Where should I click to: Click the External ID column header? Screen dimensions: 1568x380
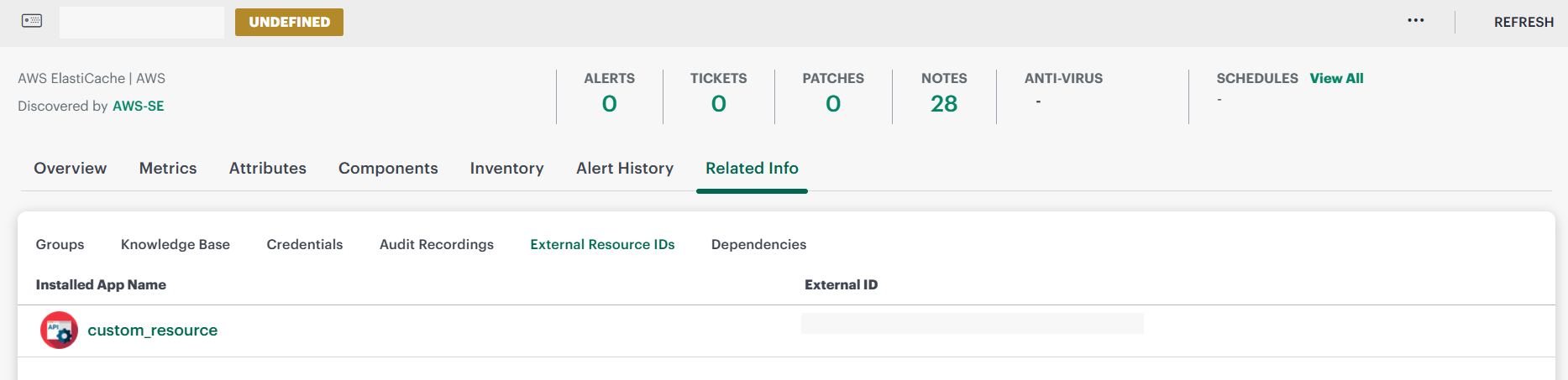[841, 285]
